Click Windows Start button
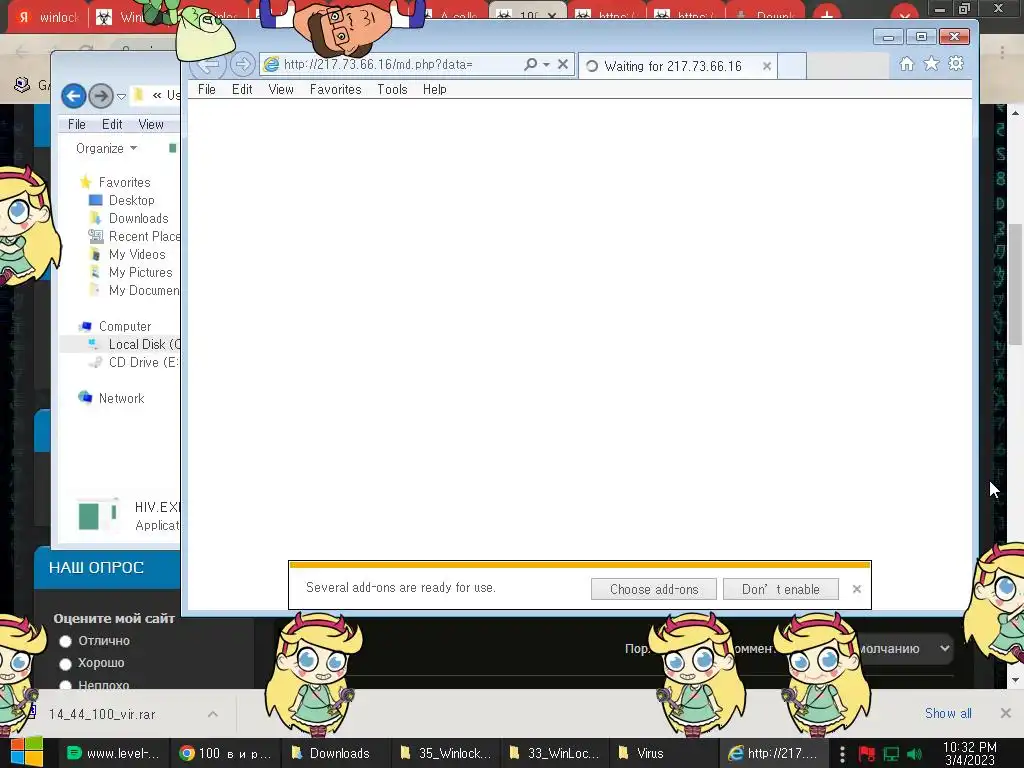The height and width of the screenshot is (768, 1024). coord(27,752)
